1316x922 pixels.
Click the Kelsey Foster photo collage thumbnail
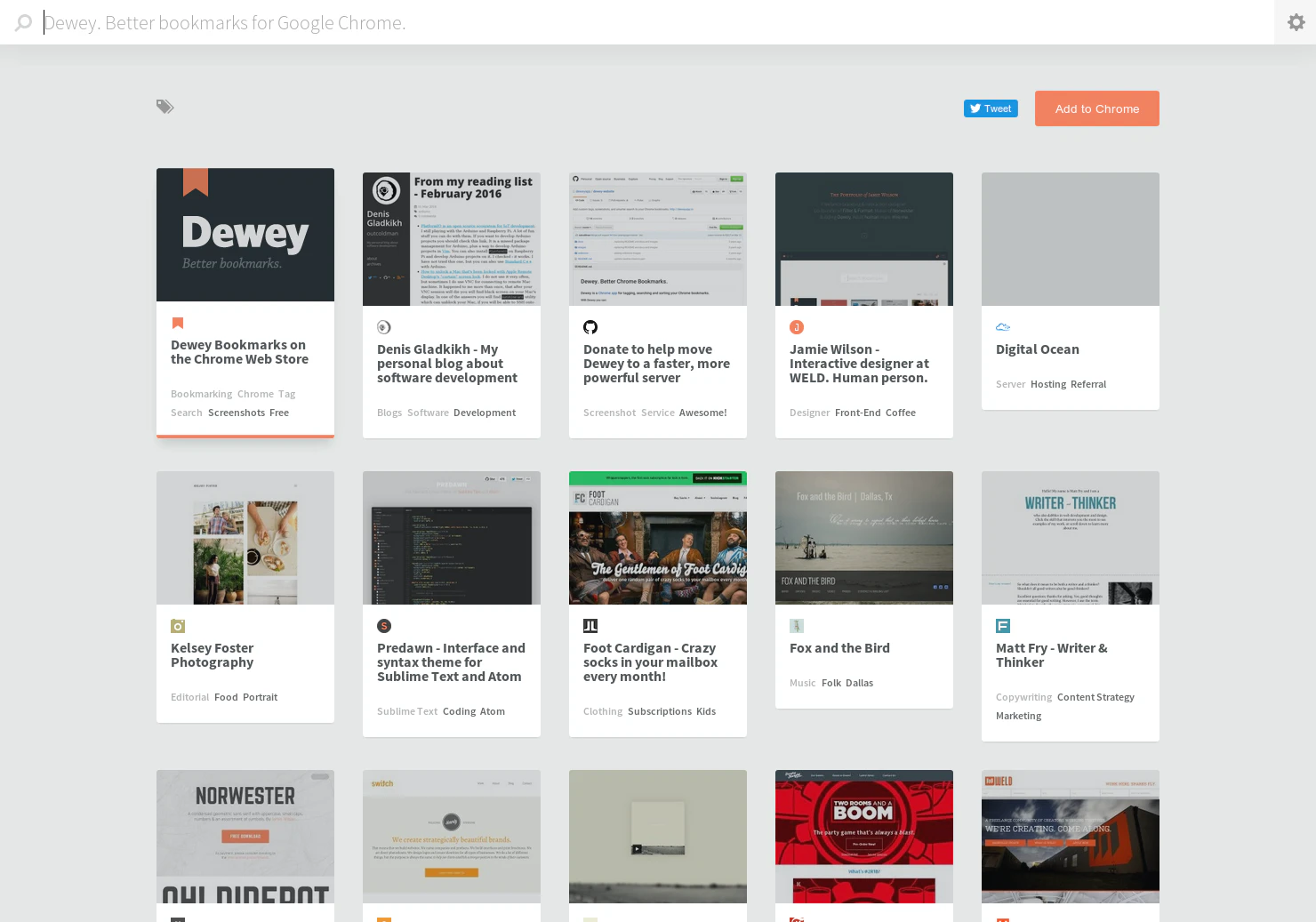(x=245, y=538)
